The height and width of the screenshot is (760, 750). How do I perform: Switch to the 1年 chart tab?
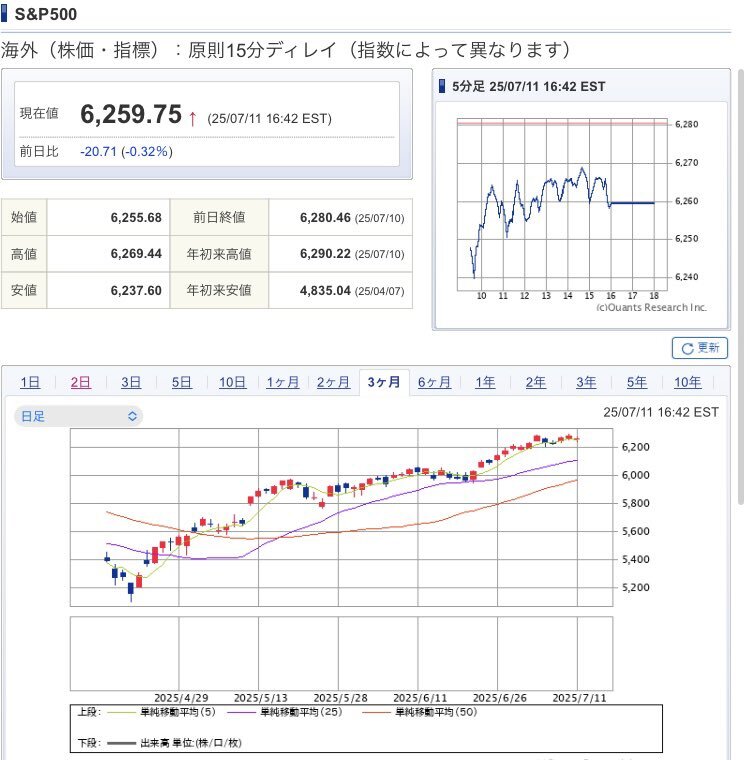pos(485,382)
